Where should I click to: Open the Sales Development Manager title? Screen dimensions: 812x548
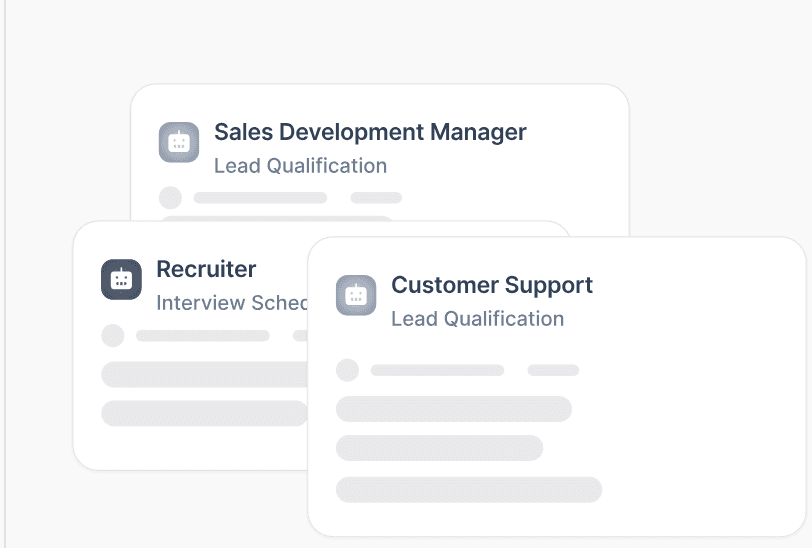click(x=370, y=132)
